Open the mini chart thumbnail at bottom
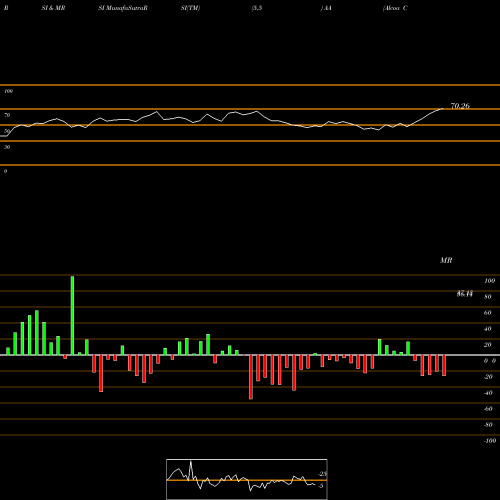The image size is (500, 500). (x=247, y=479)
